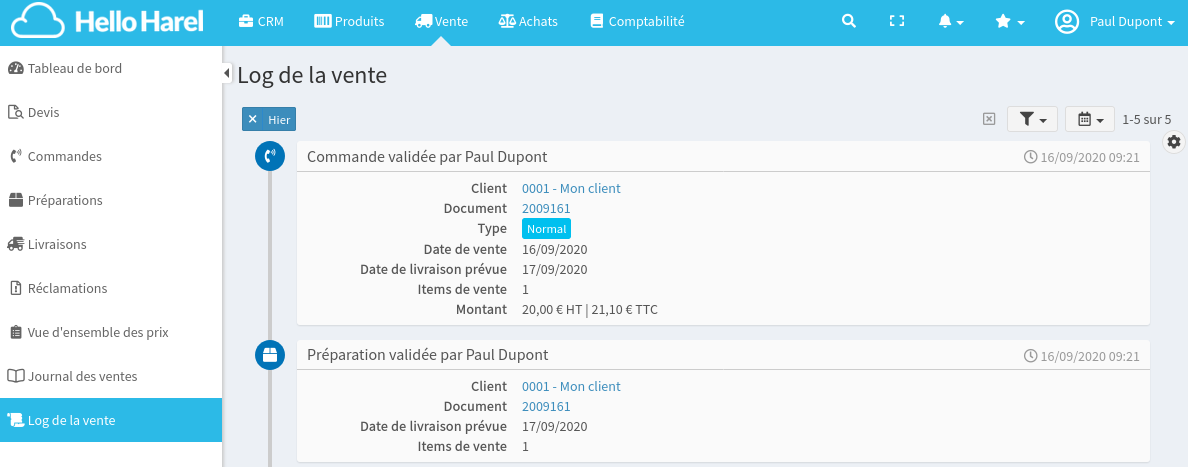1188x467 pixels.
Task: Collapse the left sidebar with arrow handle
Action: (227, 73)
